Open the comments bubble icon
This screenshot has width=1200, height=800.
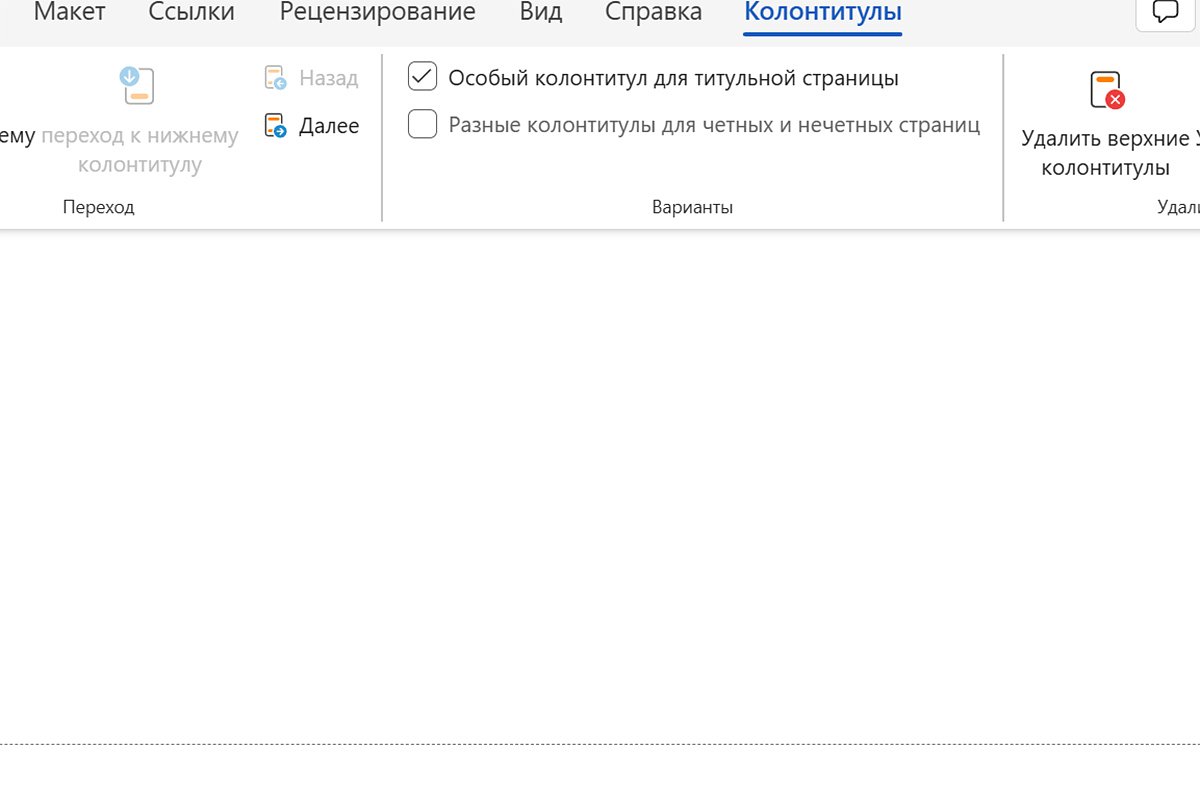click(1163, 12)
